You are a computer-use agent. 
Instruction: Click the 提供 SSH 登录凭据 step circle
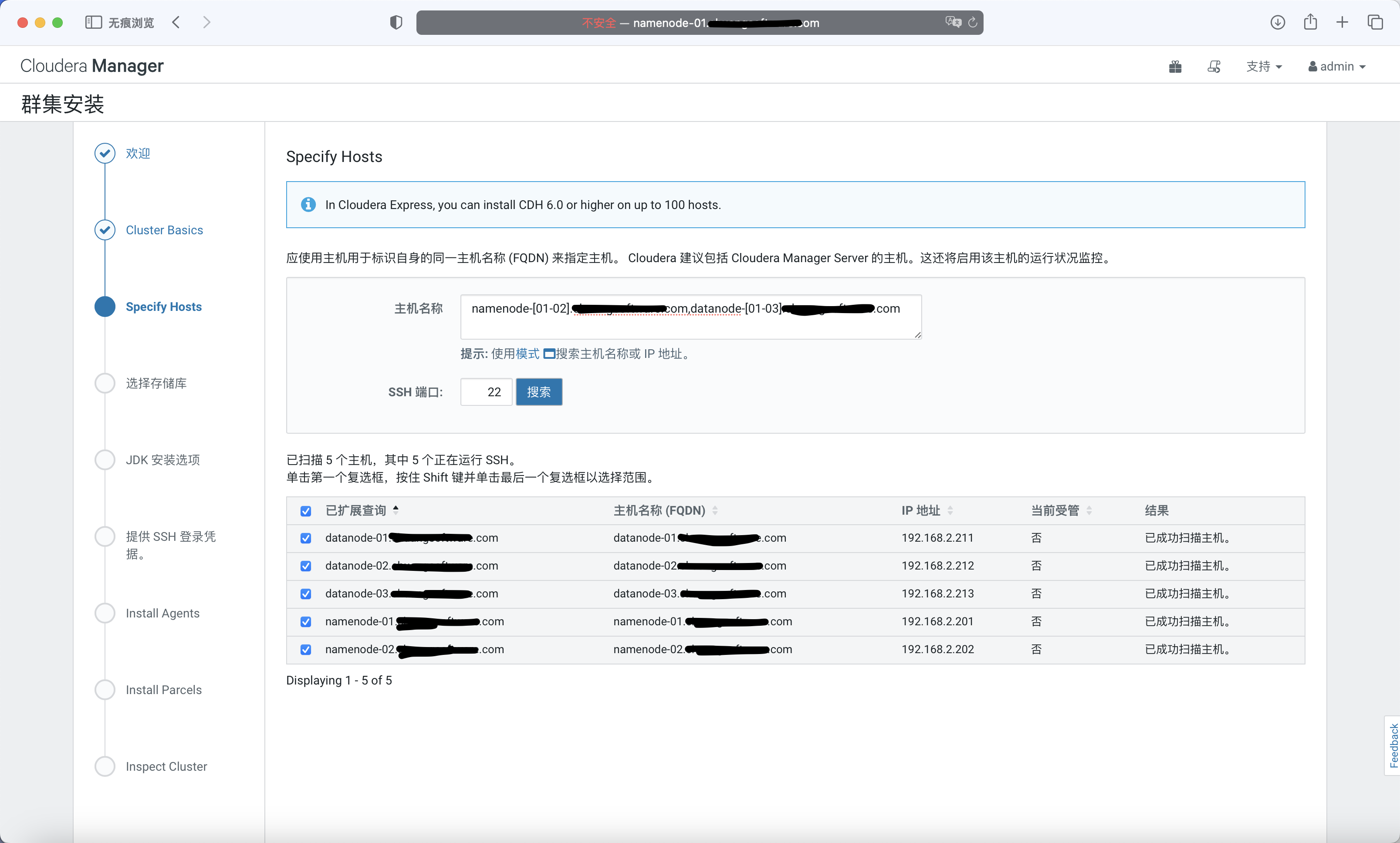coord(105,537)
